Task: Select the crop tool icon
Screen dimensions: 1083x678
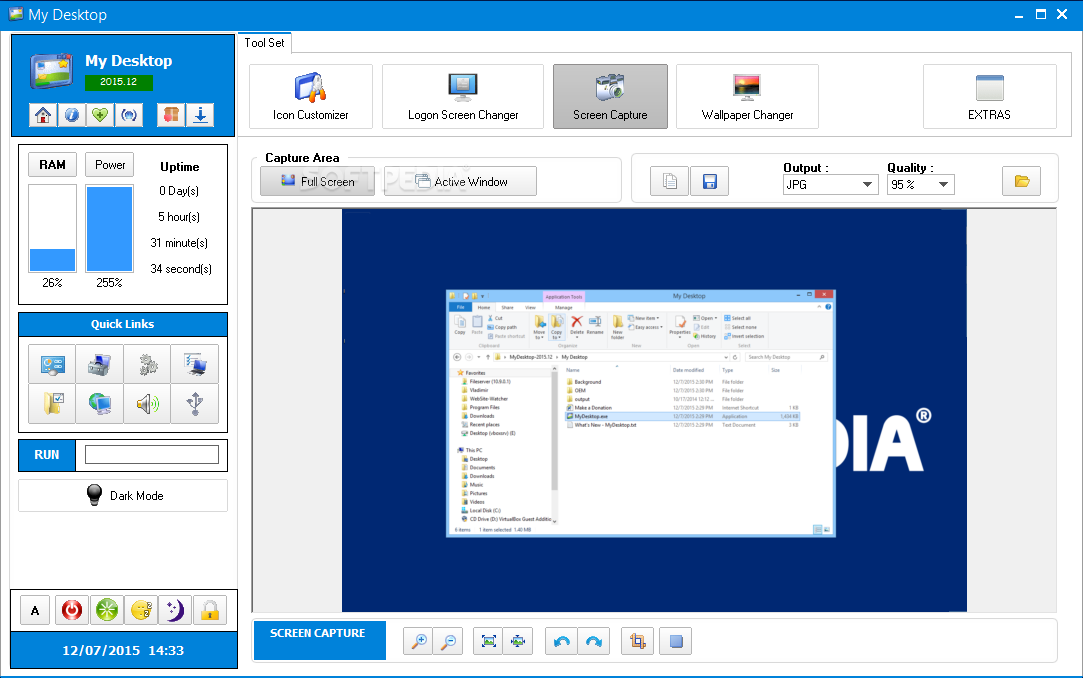Action: point(638,641)
